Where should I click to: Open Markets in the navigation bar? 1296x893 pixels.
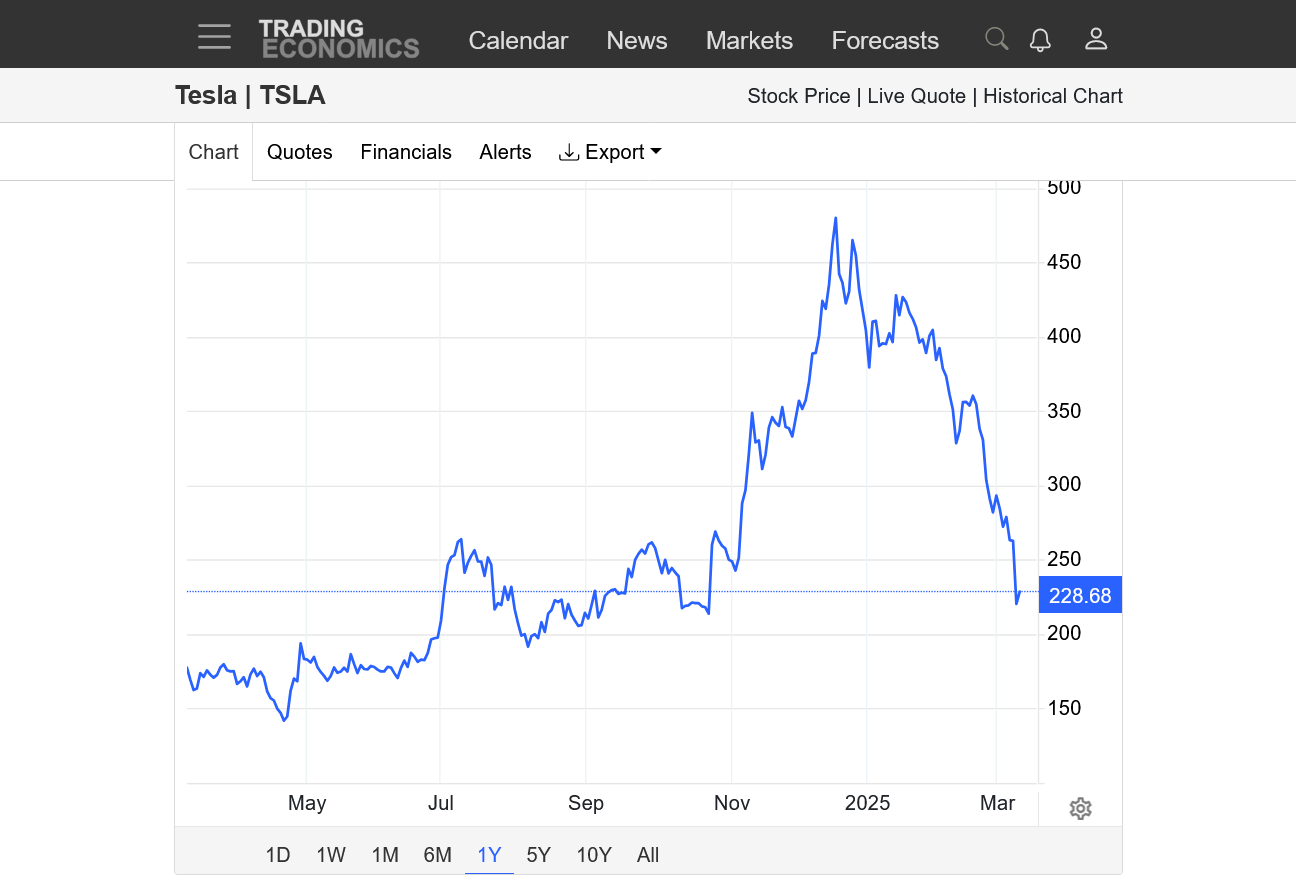click(749, 40)
